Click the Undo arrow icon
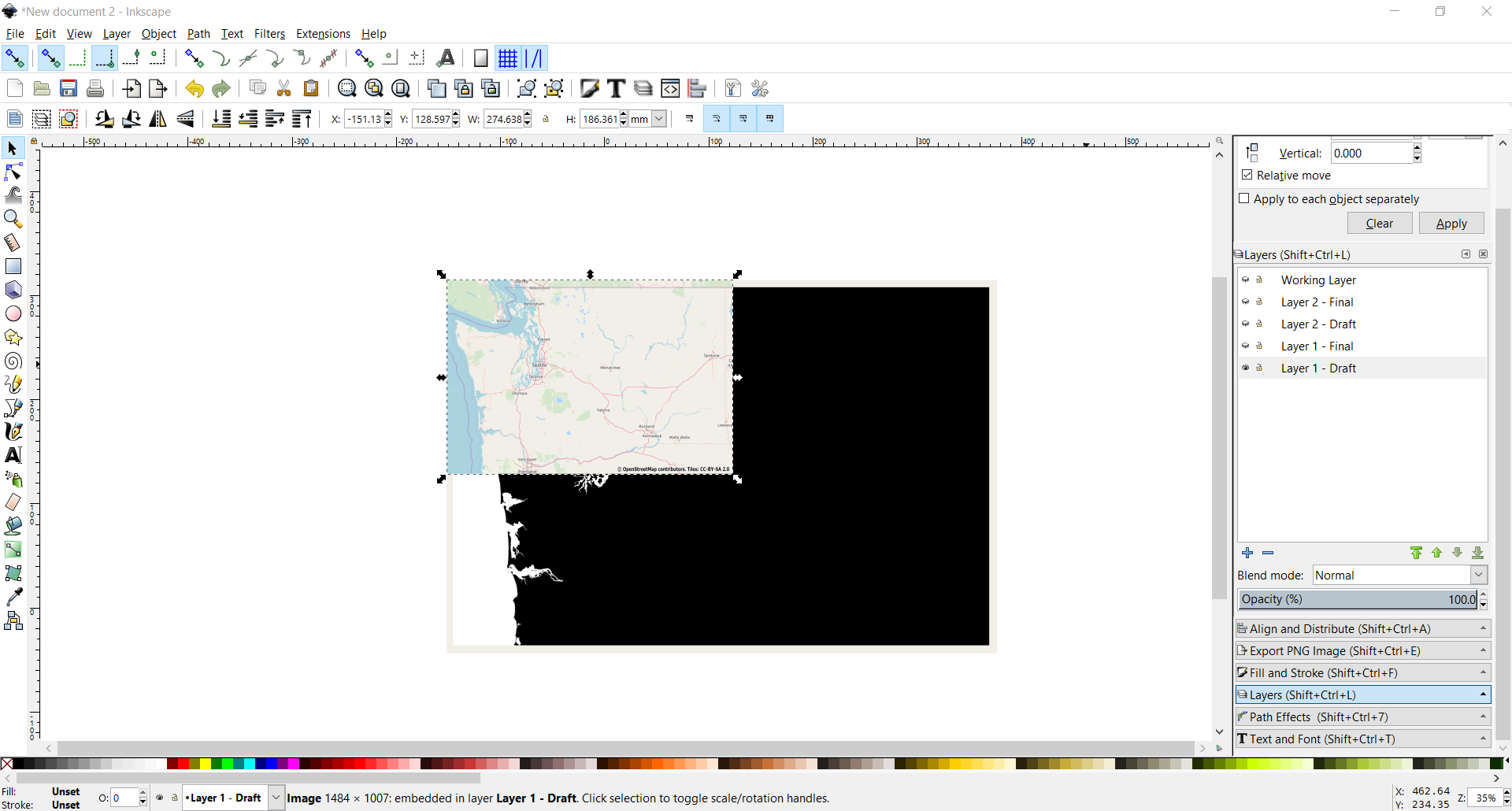1512x811 pixels. pyautogui.click(x=194, y=88)
